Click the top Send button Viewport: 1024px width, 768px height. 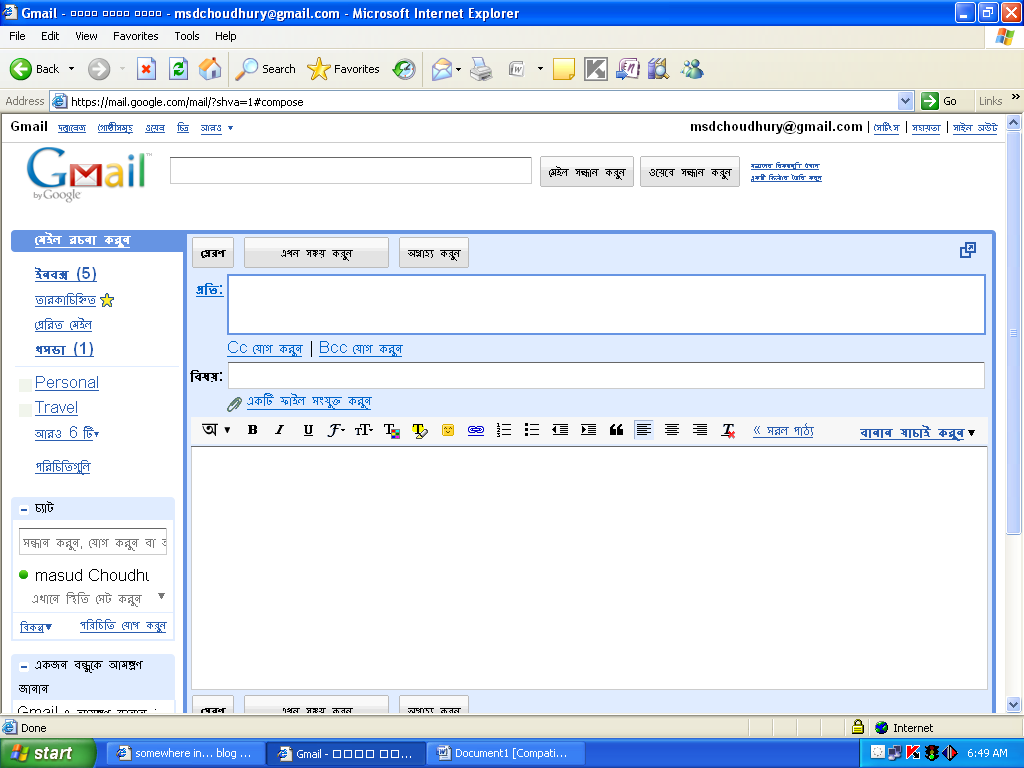213,253
